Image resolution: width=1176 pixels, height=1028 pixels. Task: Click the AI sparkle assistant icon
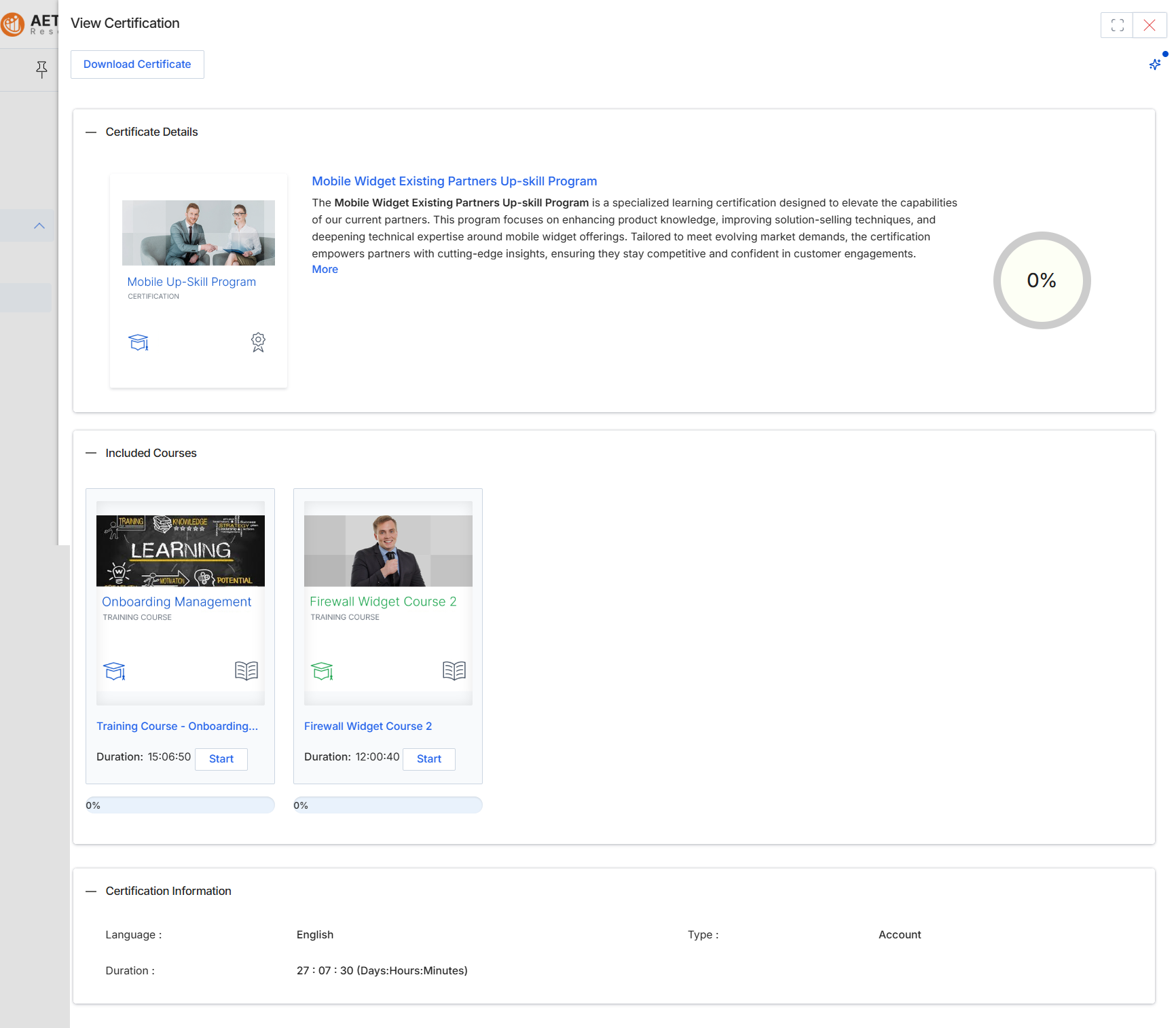click(x=1155, y=65)
